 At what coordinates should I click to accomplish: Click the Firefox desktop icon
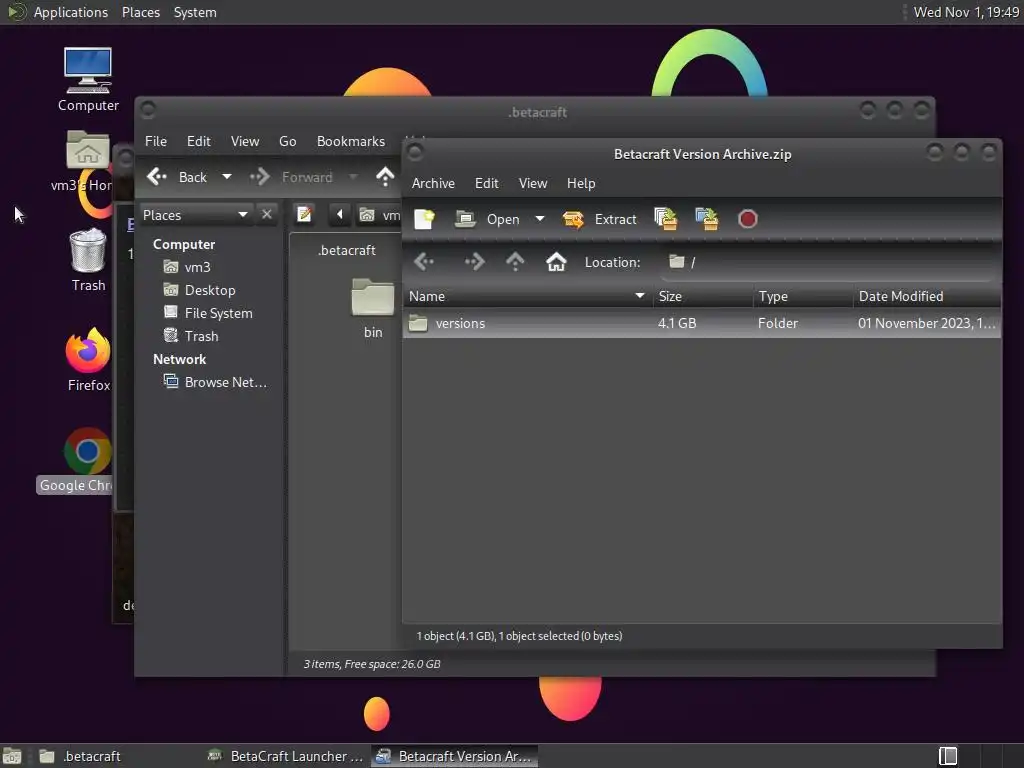(89, 359)
